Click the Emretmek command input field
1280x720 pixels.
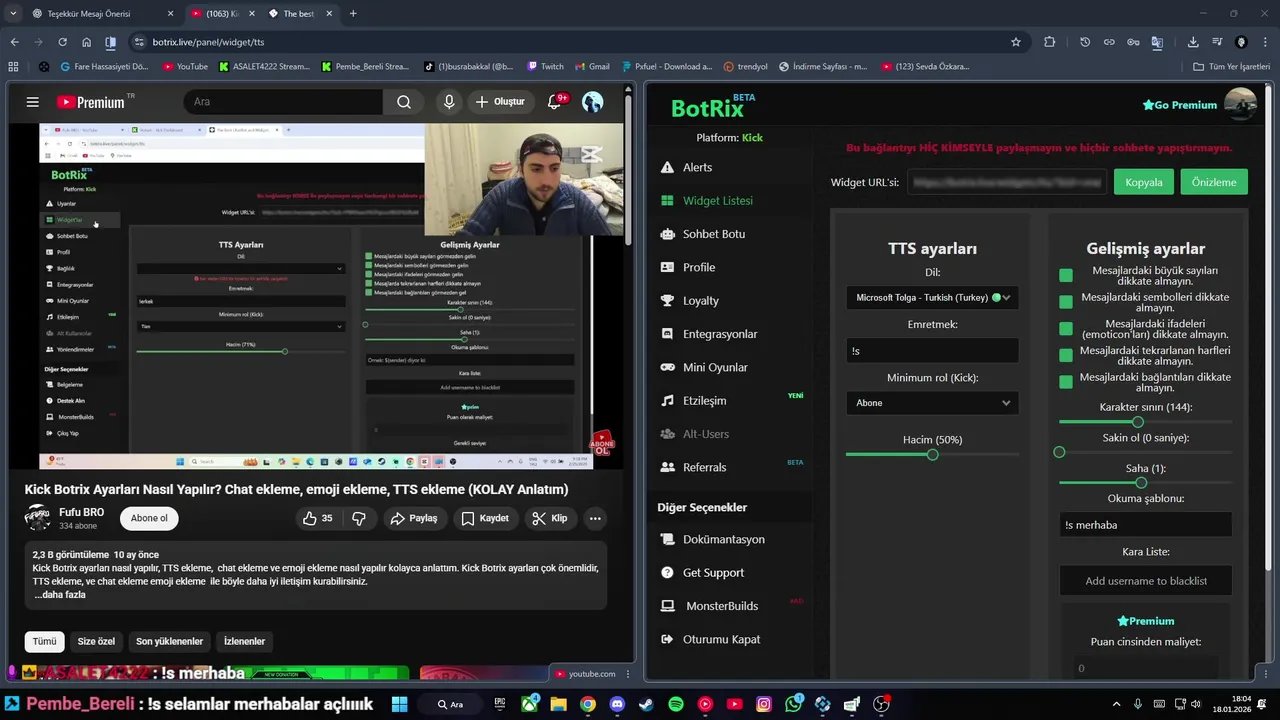[932, 350]
